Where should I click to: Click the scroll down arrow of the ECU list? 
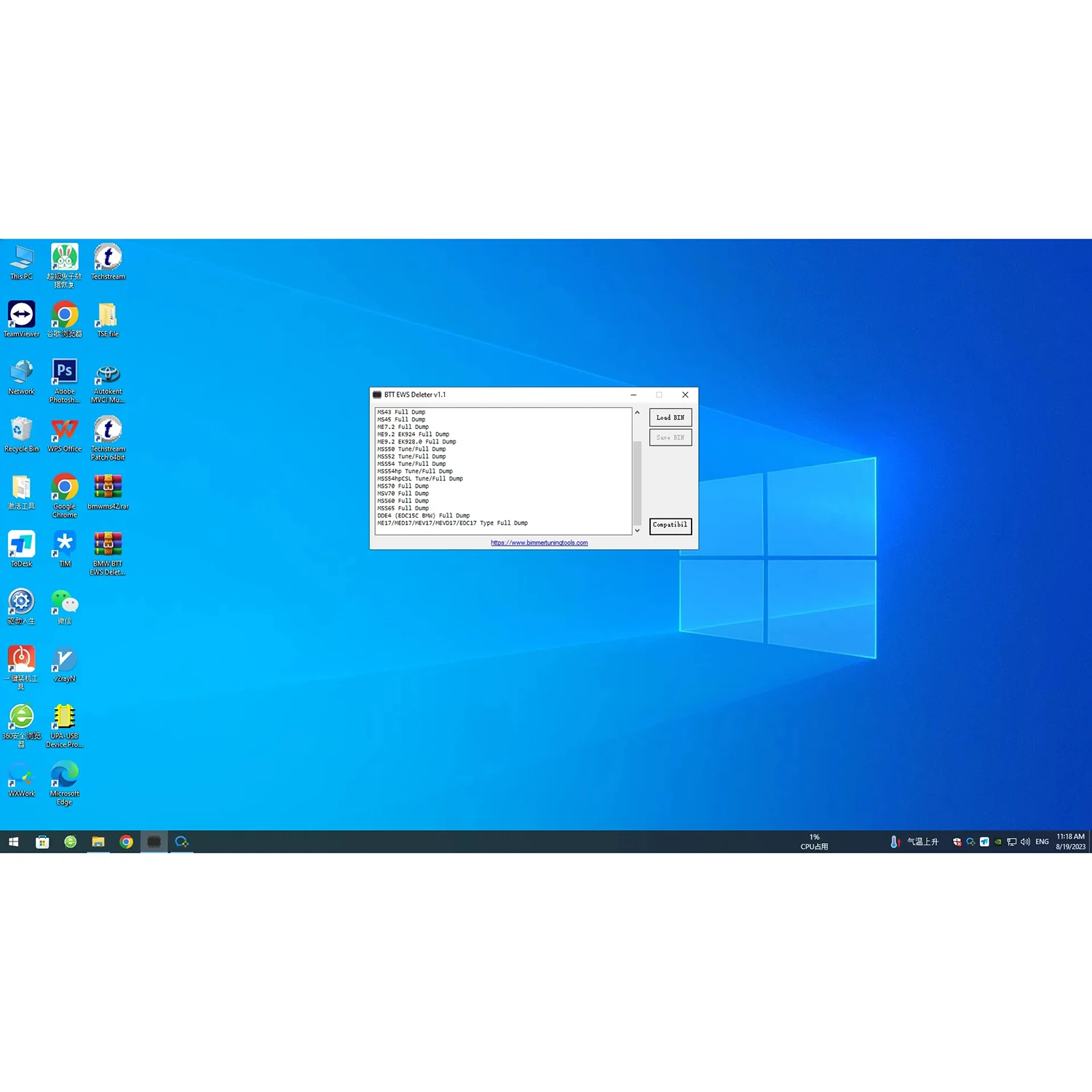(637, 530)
